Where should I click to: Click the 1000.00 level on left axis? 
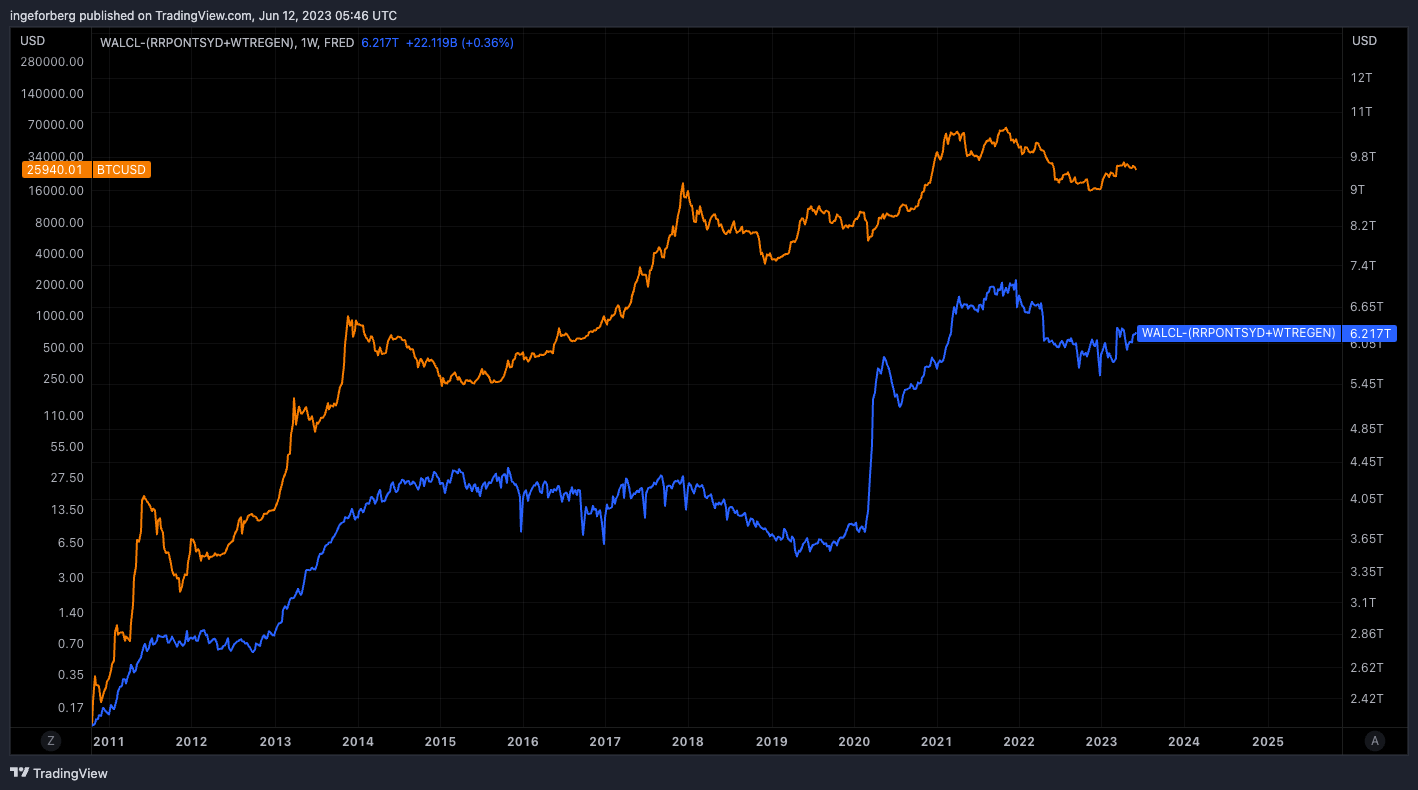coord(59,315)
